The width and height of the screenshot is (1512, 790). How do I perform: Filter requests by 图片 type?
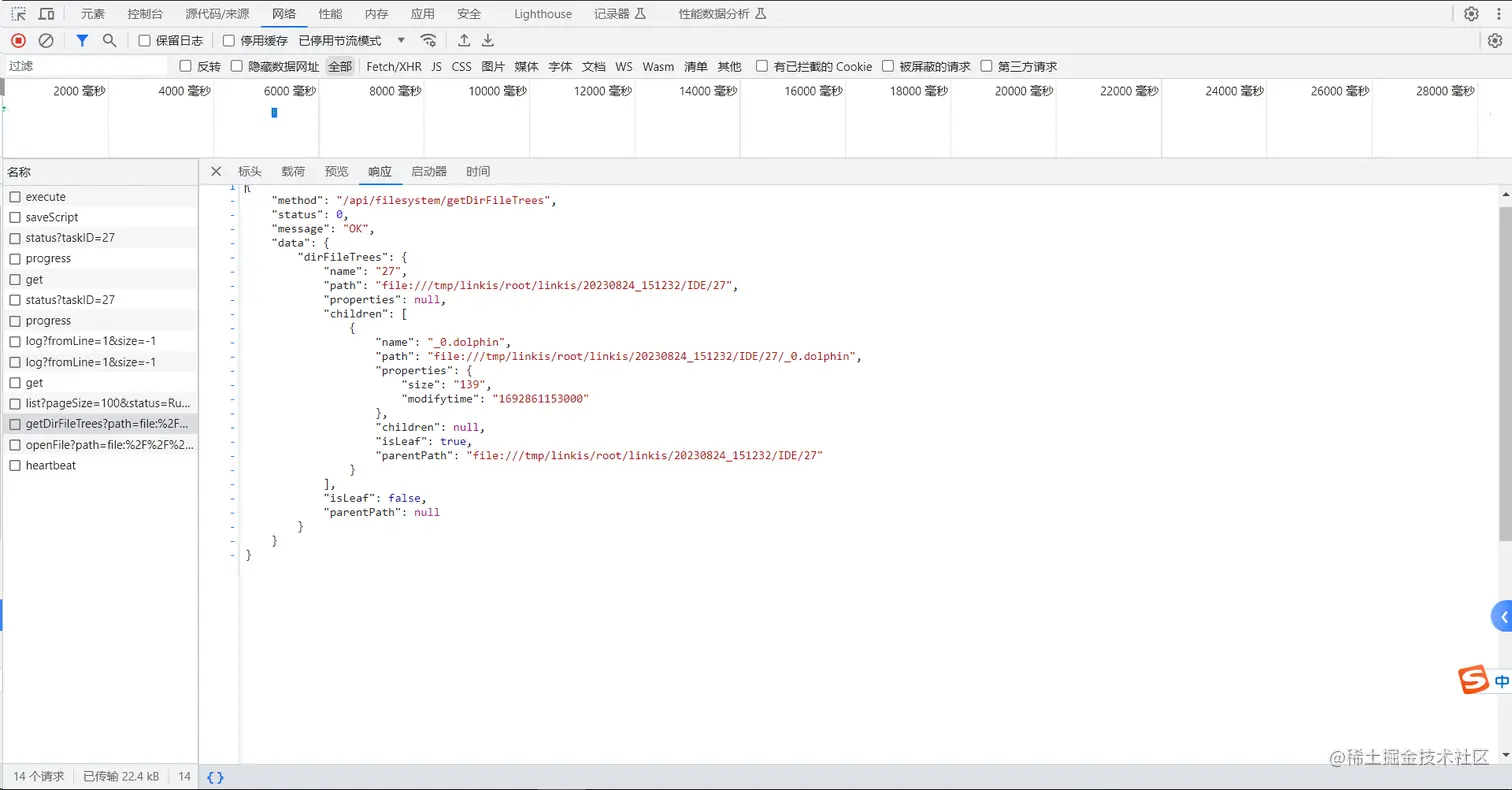(x=493, y=67)
